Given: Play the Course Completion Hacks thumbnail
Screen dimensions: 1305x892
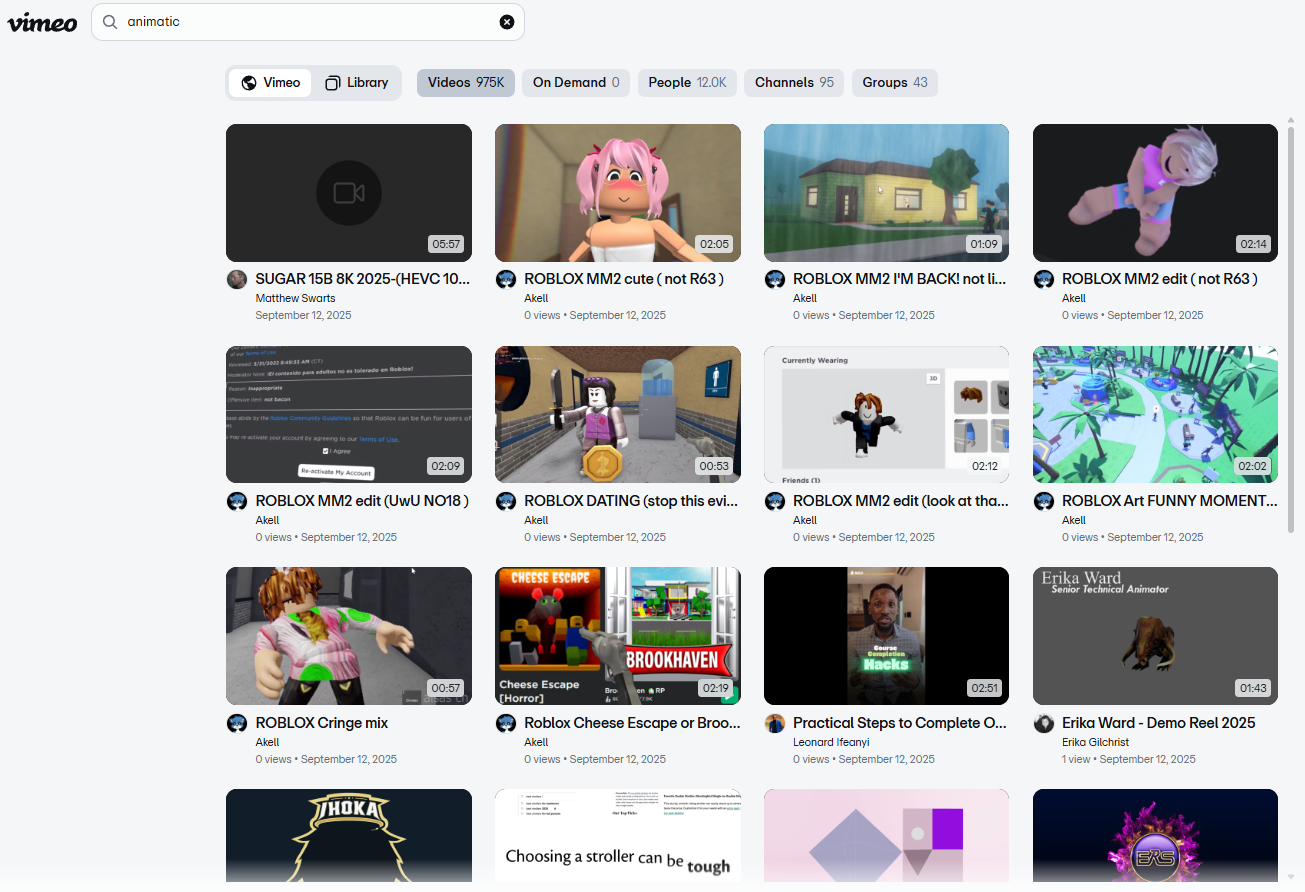Looking at the screenshot, I should (x=887, y=637).
